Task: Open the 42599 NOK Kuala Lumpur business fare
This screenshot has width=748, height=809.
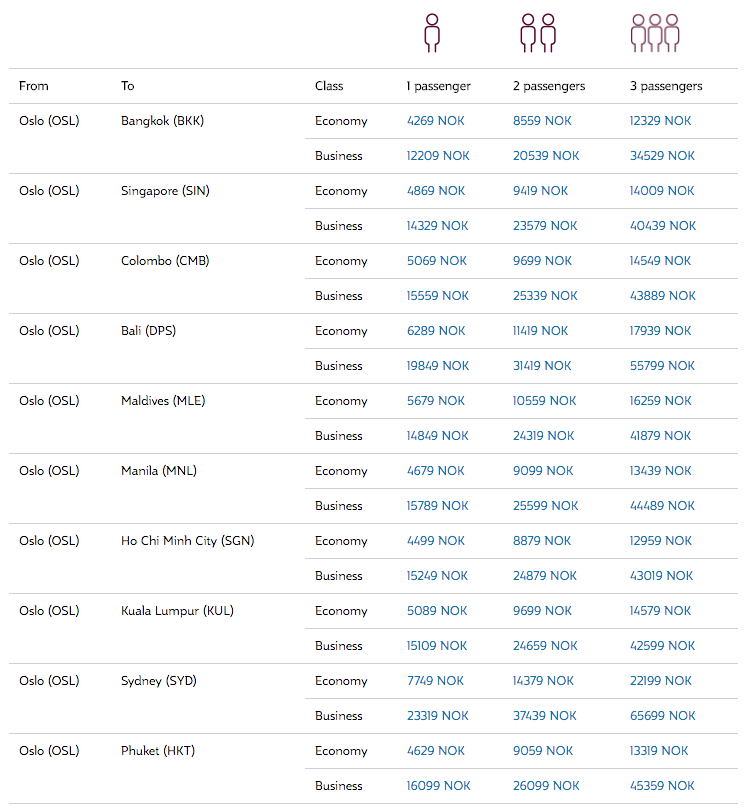Action: (662, 646)
